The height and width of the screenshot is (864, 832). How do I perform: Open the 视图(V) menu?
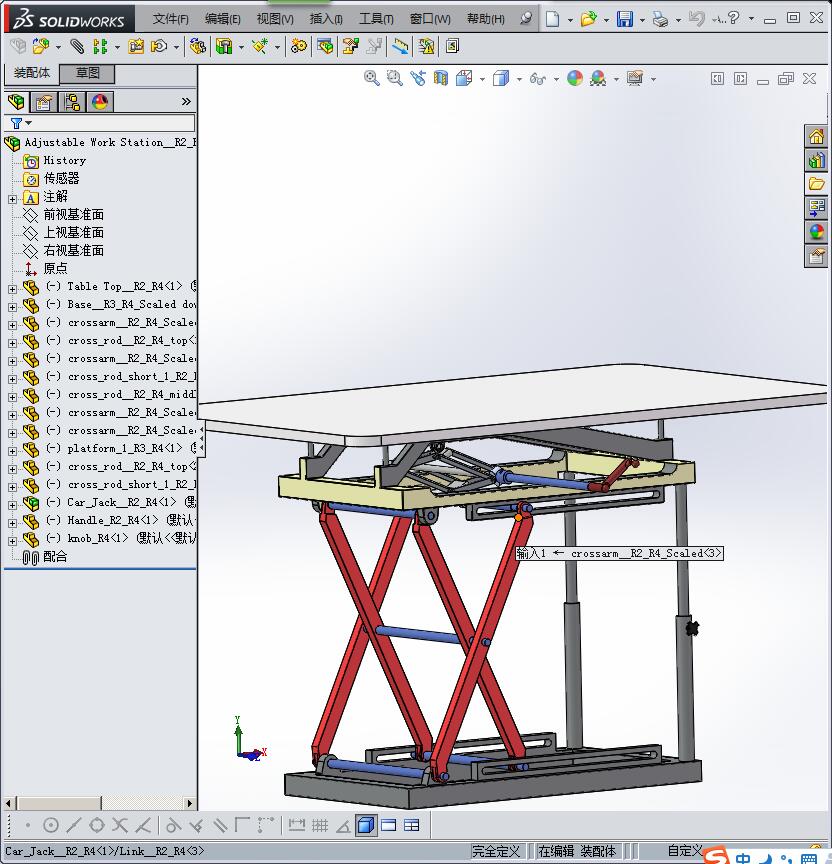click(x=275, y=19)
